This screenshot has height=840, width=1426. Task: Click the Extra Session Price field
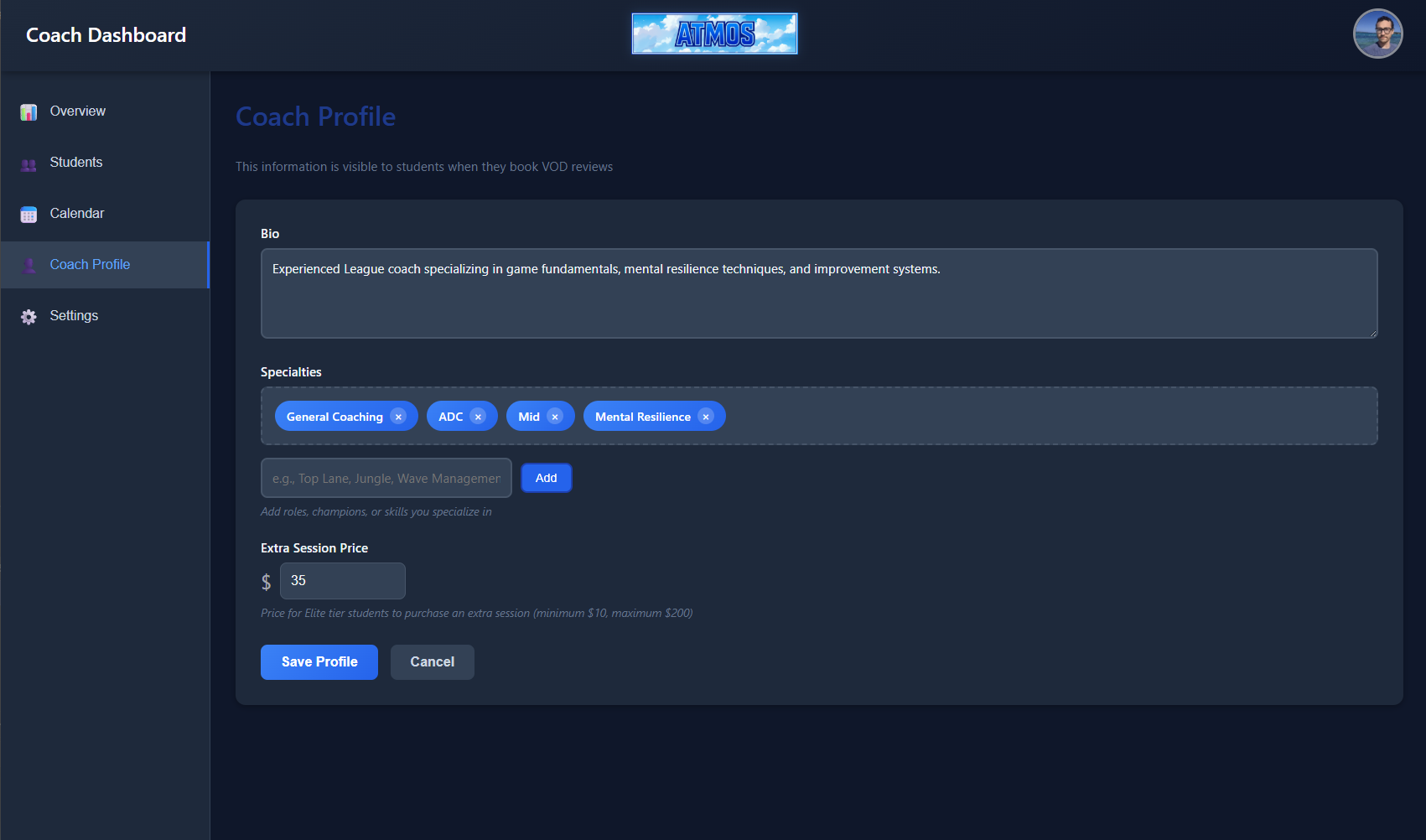coord(342,581)
